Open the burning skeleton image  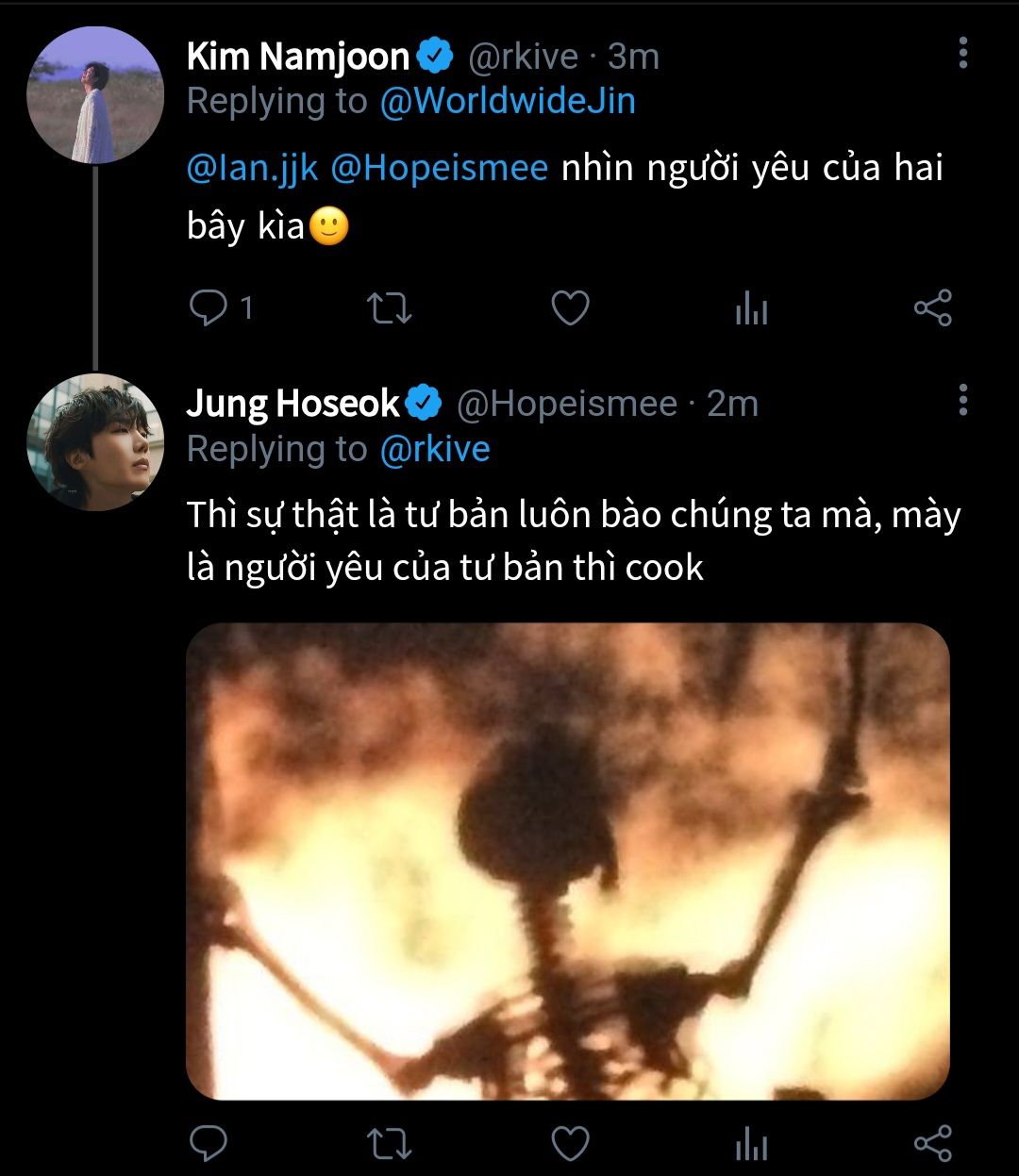[x=568, y=861]
